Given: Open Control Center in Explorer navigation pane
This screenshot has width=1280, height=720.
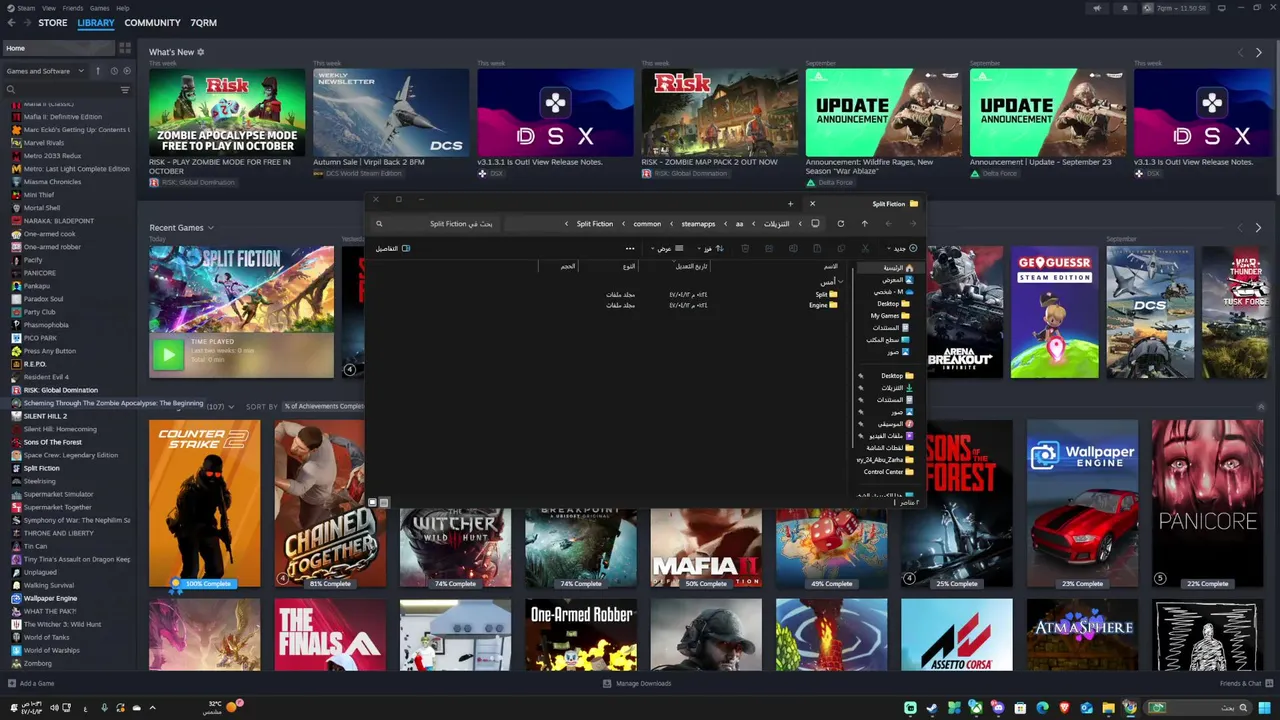Looking at the screenshot, I should [x=888, y=472].
